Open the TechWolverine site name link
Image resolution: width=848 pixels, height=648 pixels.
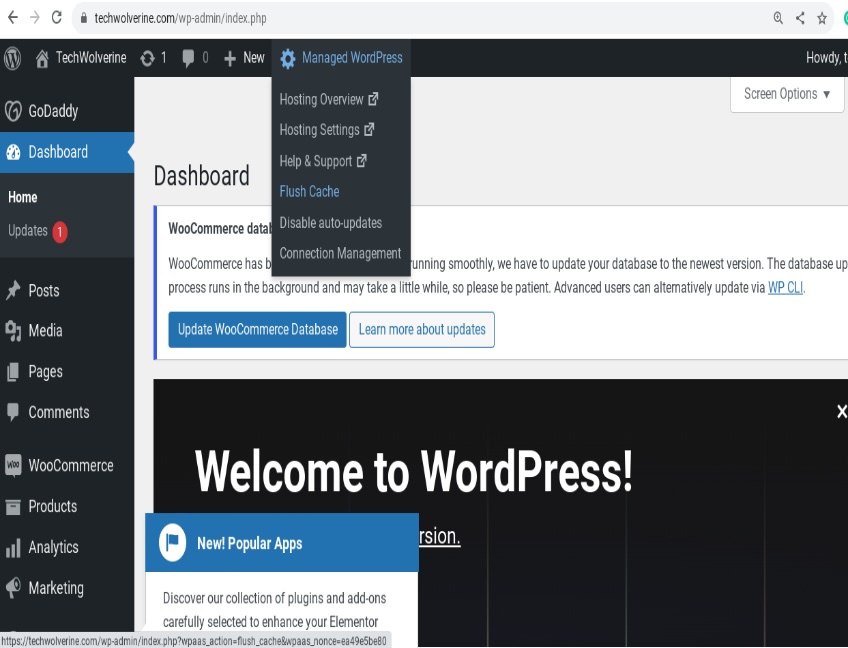91,58
